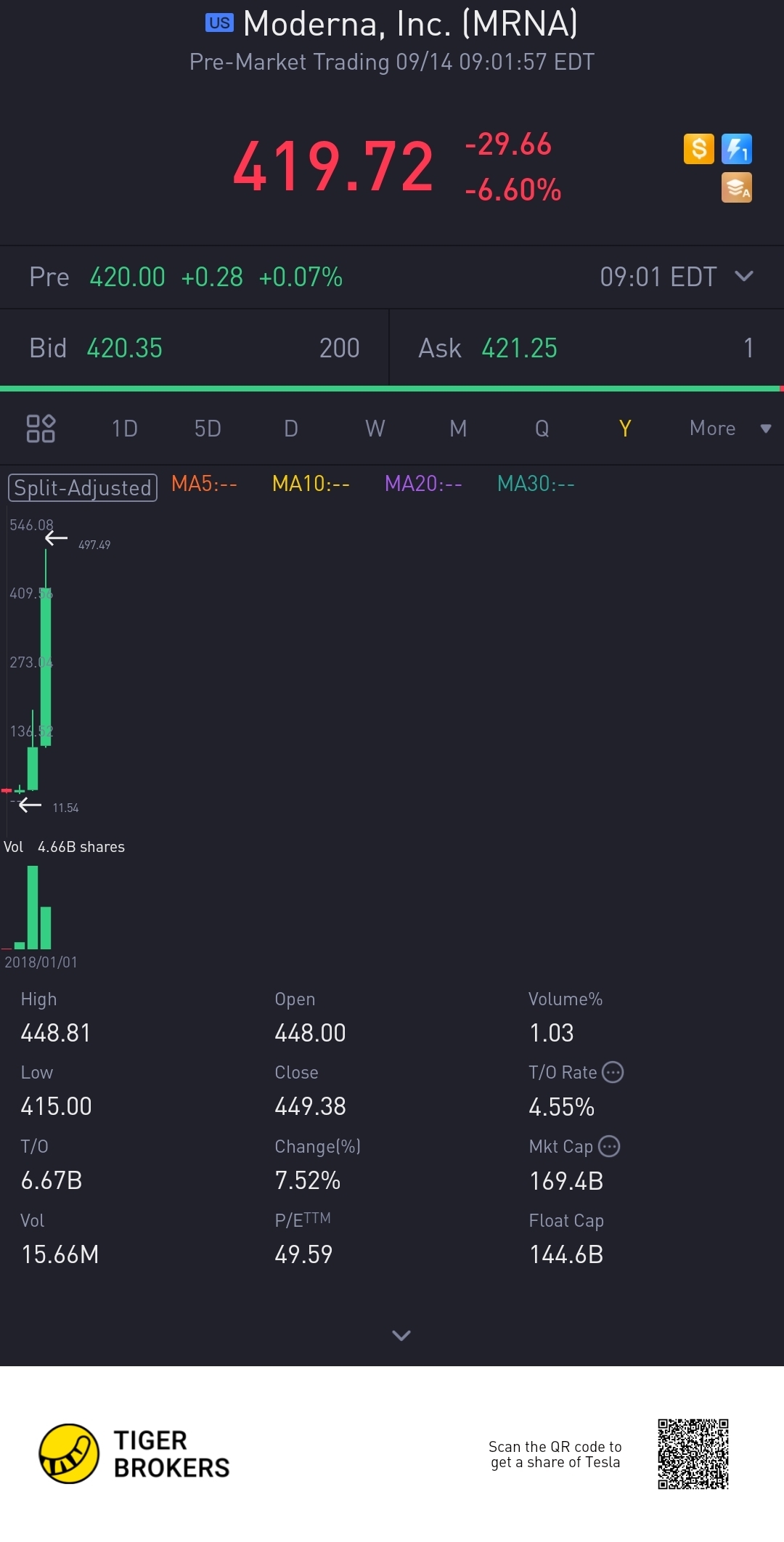Tap the MA30 indicator label
Screen dimensions: 784x1542
click(x=536, y=484)
